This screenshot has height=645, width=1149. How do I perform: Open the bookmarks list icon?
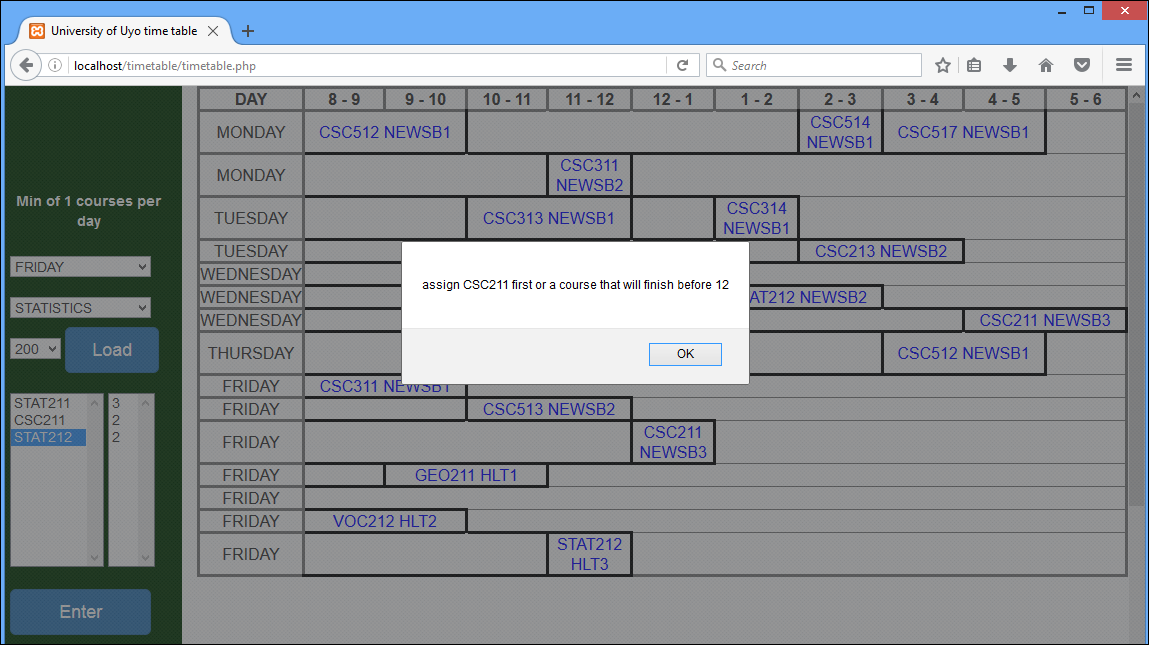point(974,66)
